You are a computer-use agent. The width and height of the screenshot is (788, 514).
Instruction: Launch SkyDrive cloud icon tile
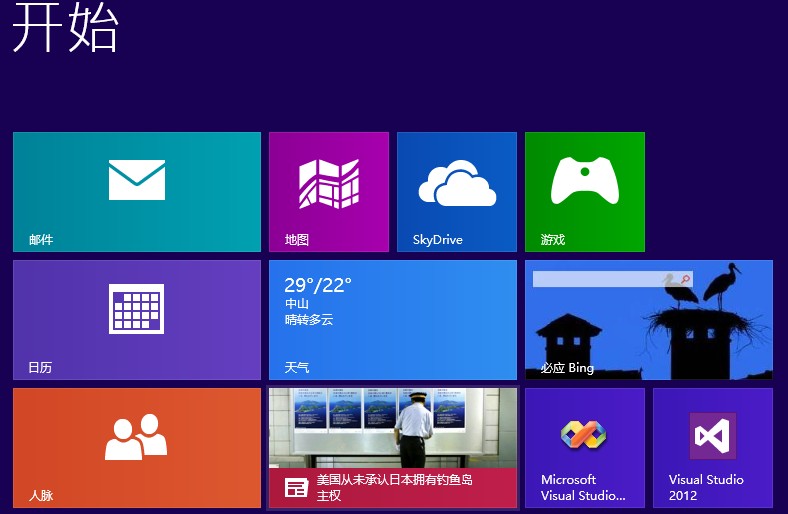[457, 191]
